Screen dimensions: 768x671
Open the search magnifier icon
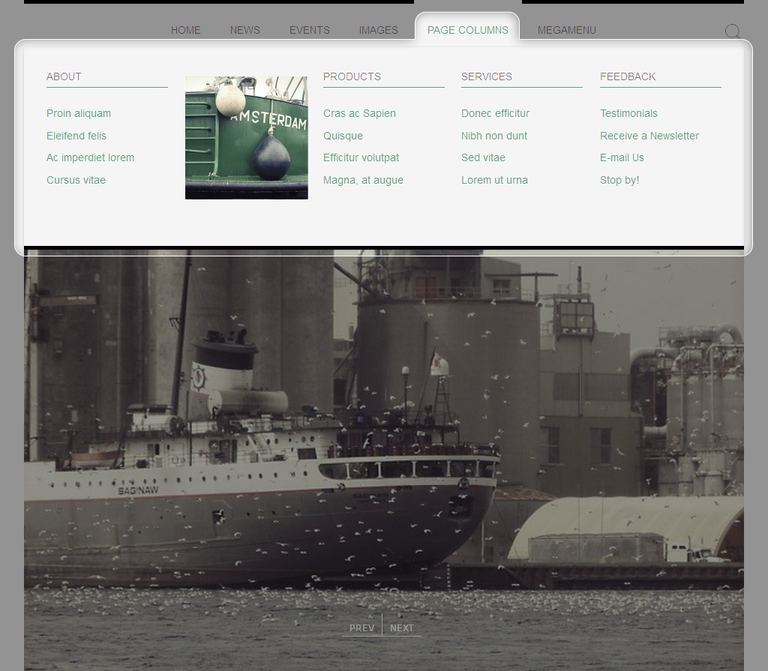pyautogui.click(x=733, y=31)
